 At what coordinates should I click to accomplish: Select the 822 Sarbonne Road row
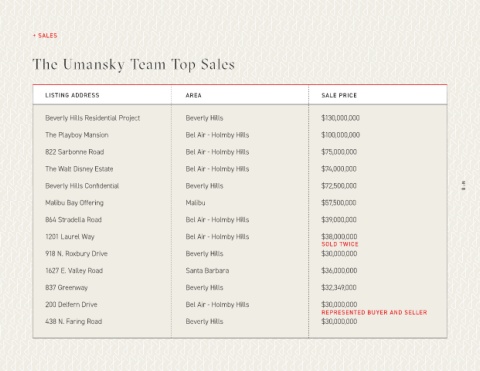pyautogui.click(x=240, y=152)
